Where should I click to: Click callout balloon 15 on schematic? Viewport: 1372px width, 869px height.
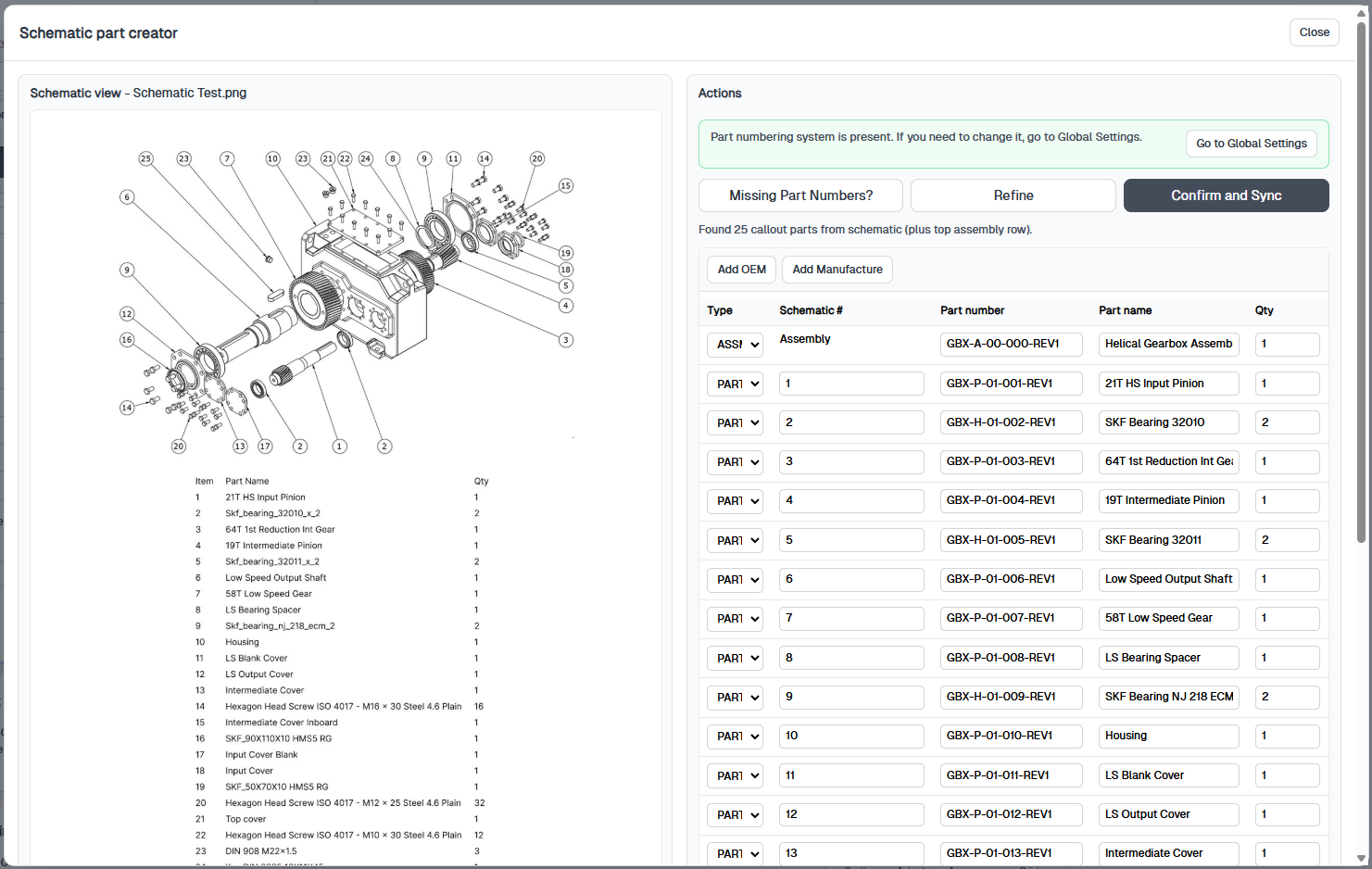566,186
